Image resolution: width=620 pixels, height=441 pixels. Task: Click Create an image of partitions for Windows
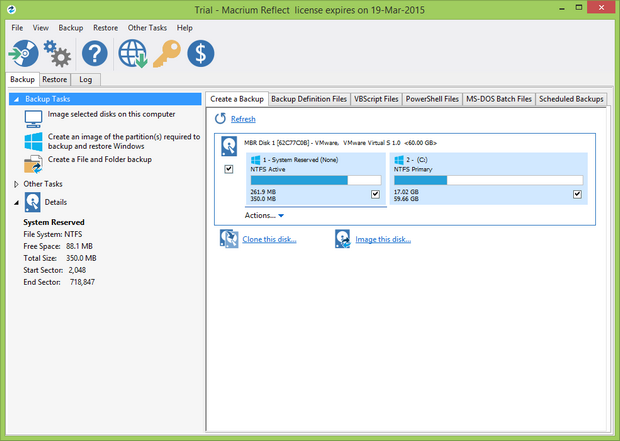click(124, 141)
